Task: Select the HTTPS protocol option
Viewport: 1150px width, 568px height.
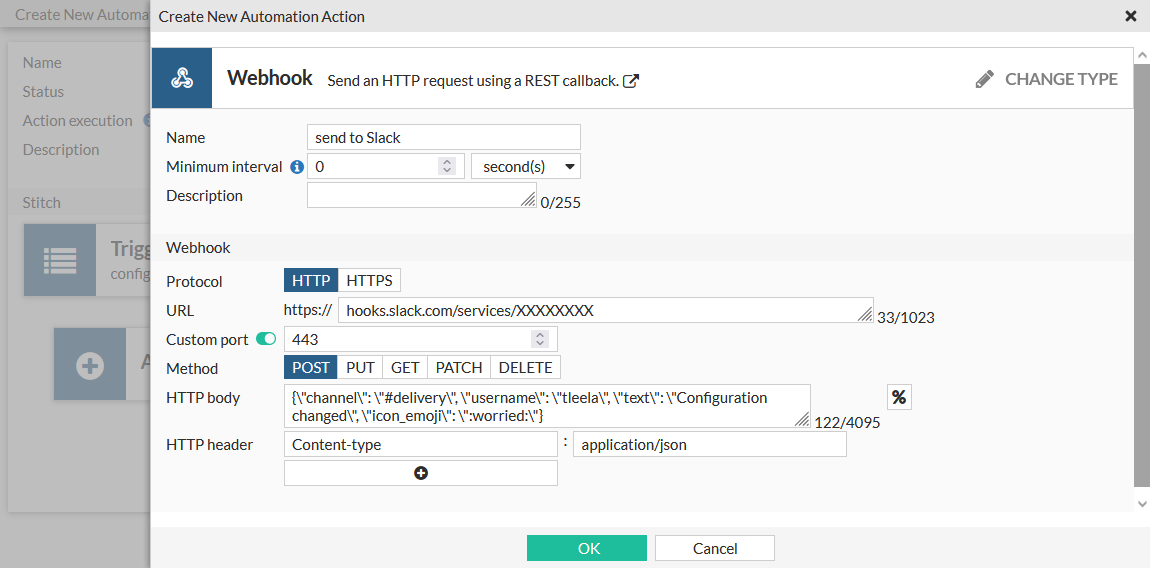Action: coord(369,281)
